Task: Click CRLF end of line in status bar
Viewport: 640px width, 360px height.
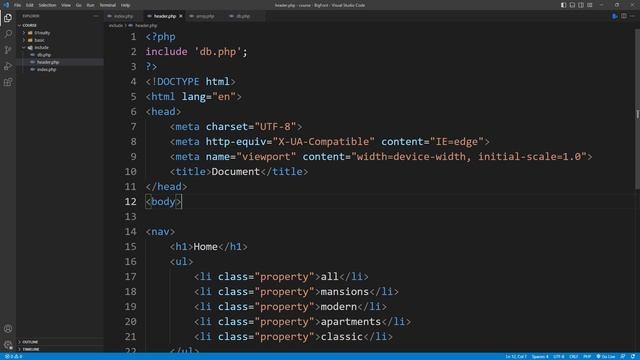Action: (x=574, y=356)
